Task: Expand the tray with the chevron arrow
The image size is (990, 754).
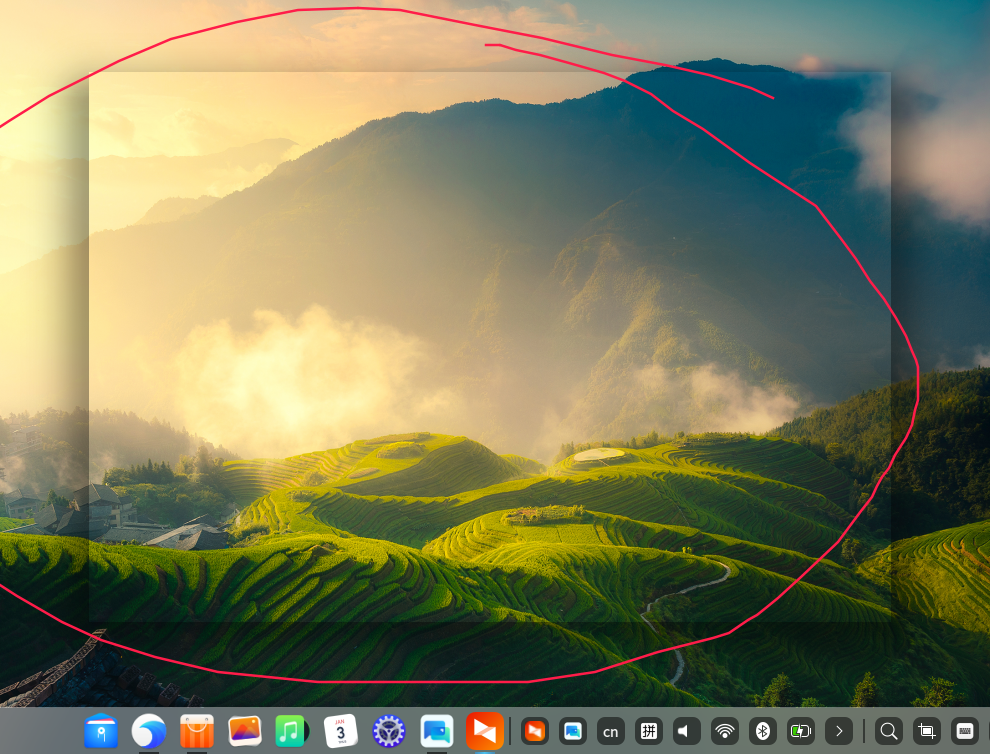Action: pos(838,731)
